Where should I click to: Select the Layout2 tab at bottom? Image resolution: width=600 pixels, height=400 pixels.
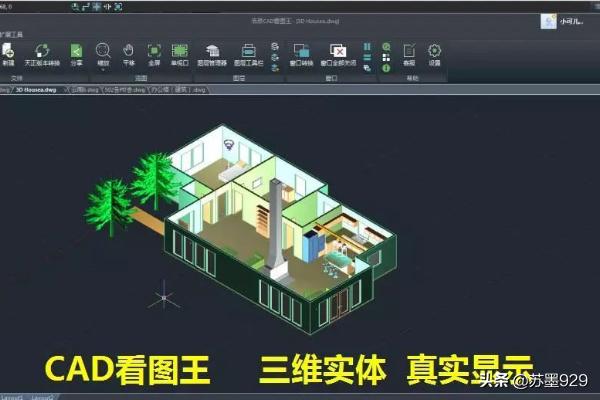42,397
